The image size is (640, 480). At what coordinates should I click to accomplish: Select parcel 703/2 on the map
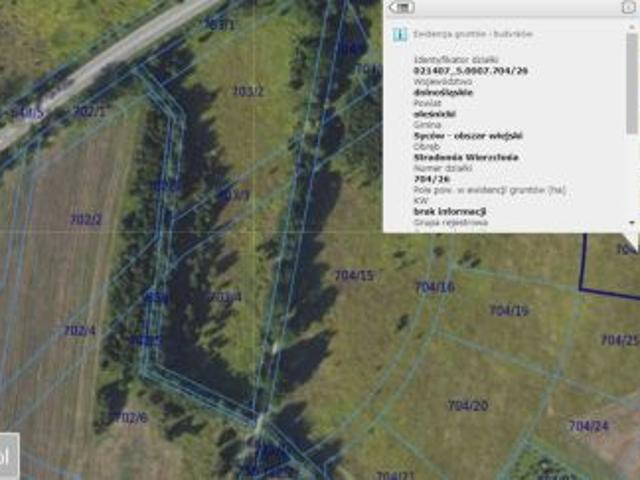coord(247,92)
